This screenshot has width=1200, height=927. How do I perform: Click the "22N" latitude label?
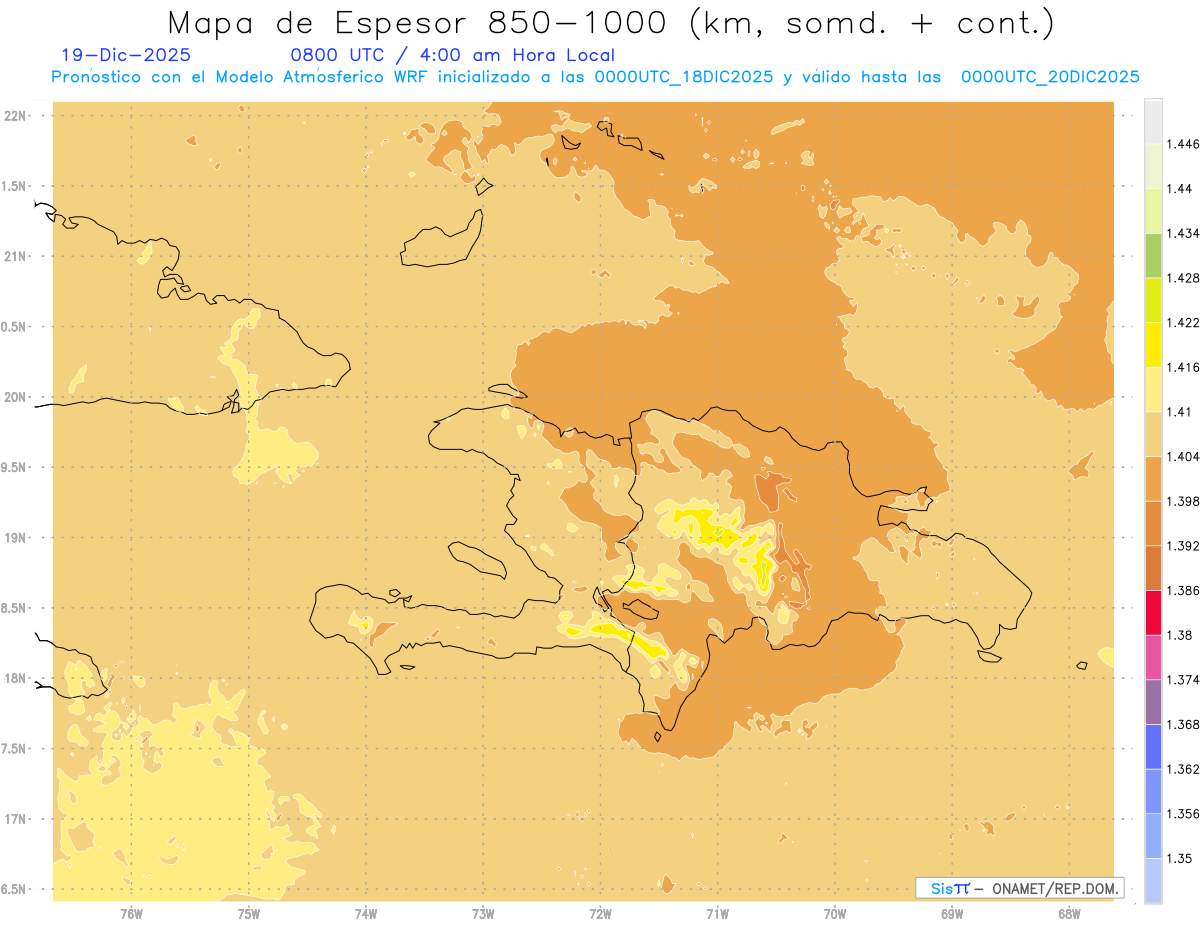click(15, 115)
